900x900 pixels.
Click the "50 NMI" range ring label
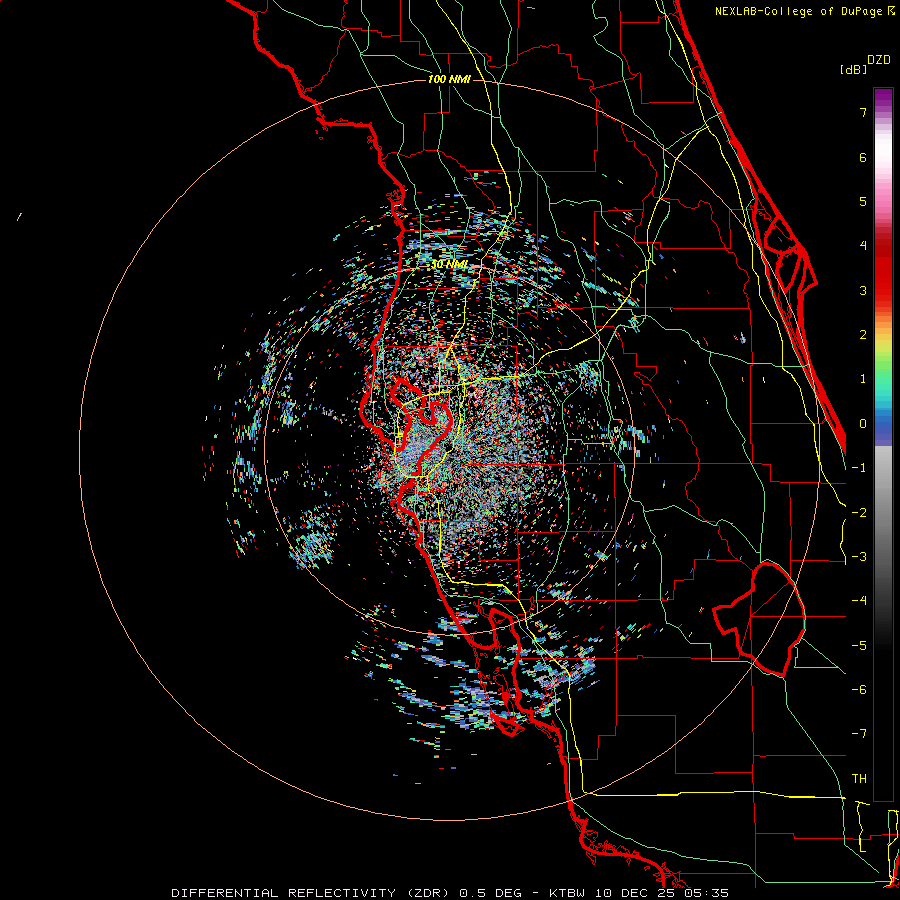[x=449, y=265]
